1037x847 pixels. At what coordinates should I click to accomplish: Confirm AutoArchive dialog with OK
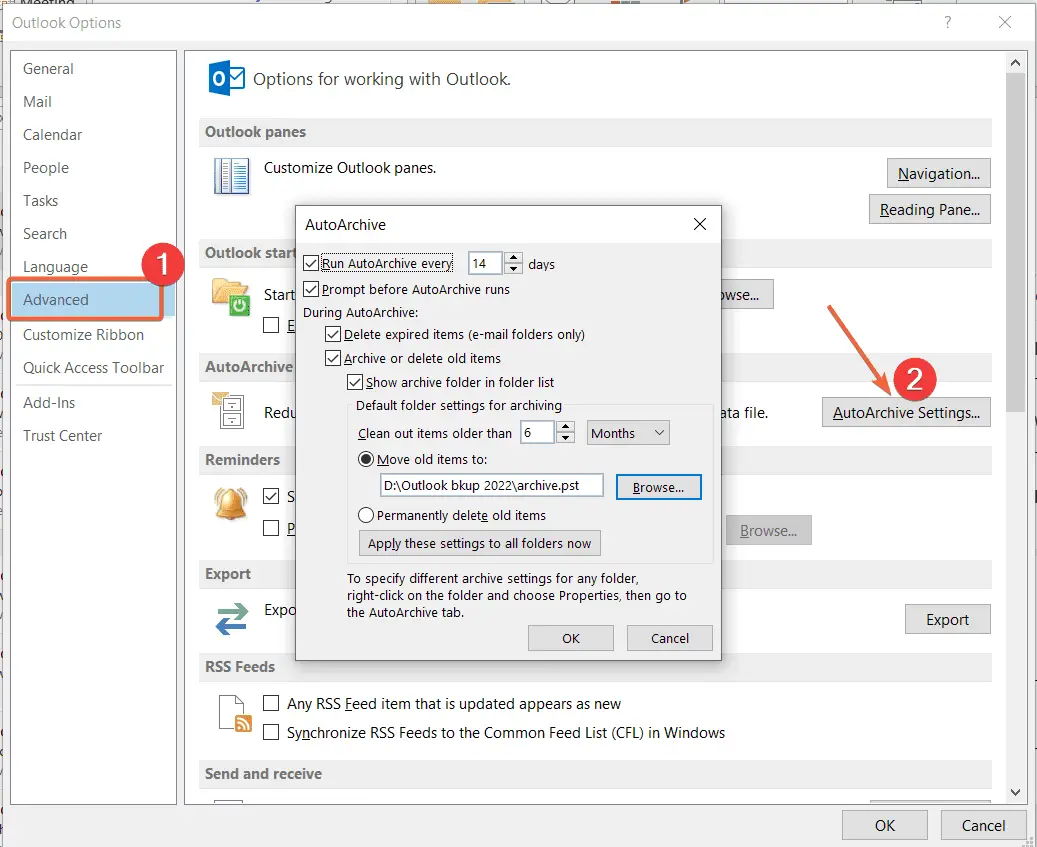click(x=571, y=638)
